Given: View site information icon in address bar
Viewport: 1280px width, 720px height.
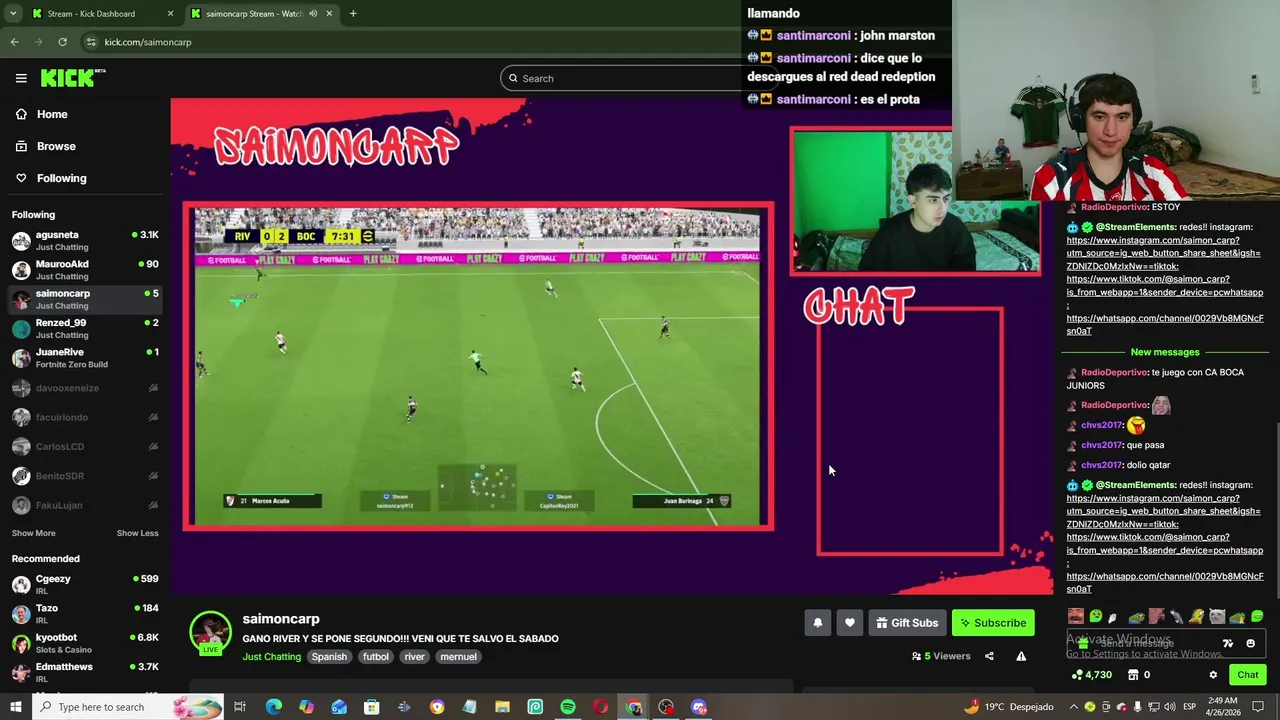Looking at the screenshot, I should (91, 42).
